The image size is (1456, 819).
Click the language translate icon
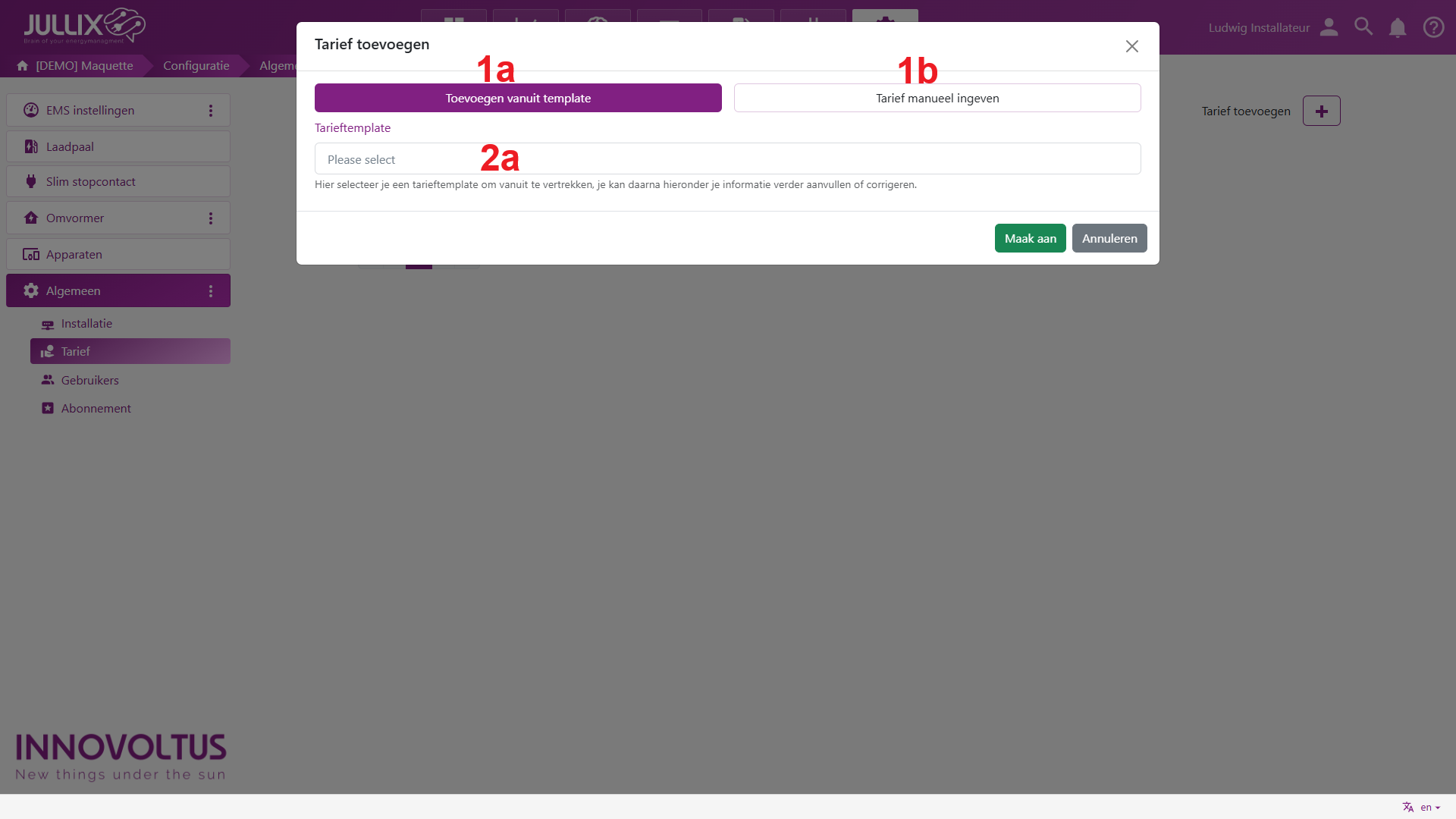[1408, 807]
